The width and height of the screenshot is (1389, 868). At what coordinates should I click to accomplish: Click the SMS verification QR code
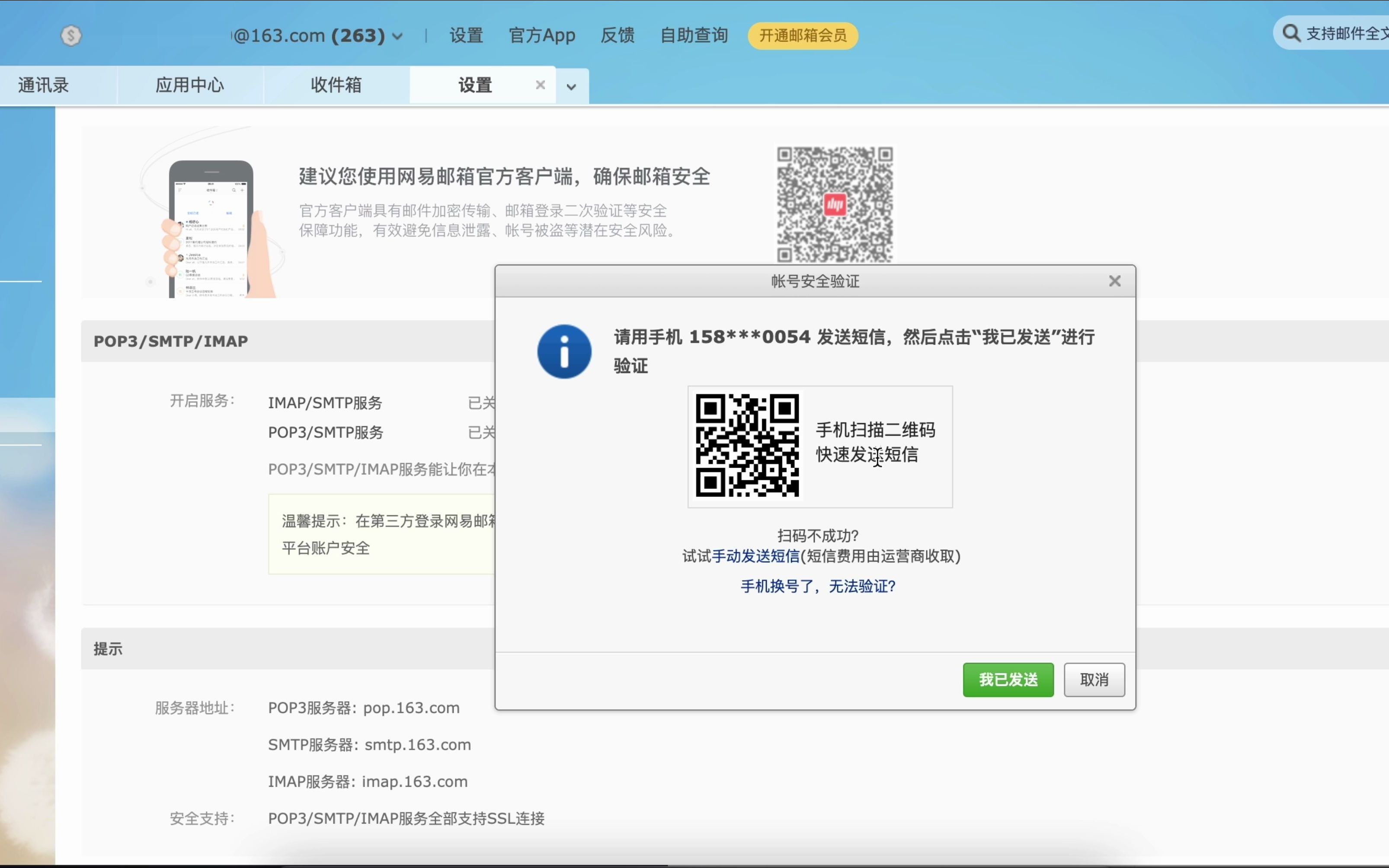747,445
